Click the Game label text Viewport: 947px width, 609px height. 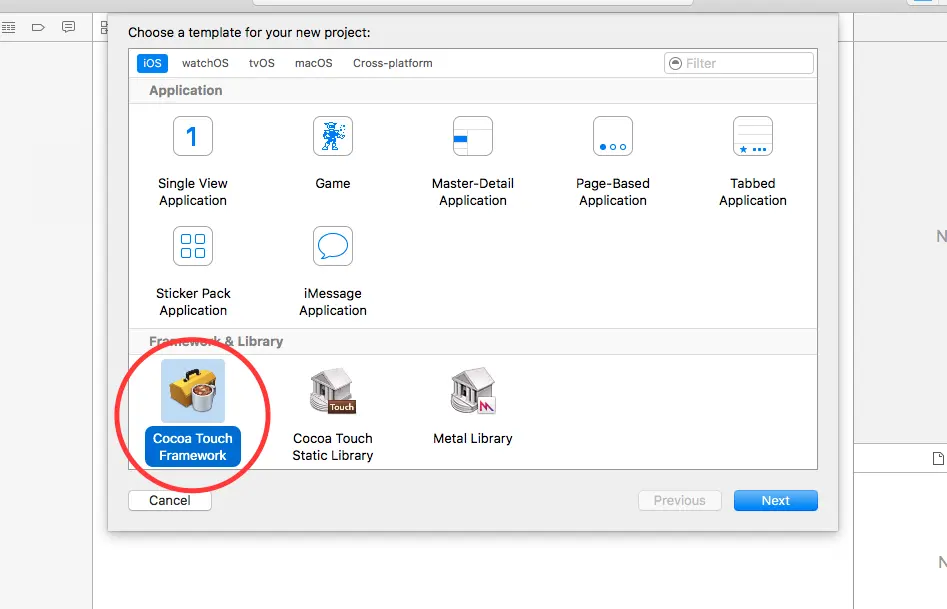333,184
